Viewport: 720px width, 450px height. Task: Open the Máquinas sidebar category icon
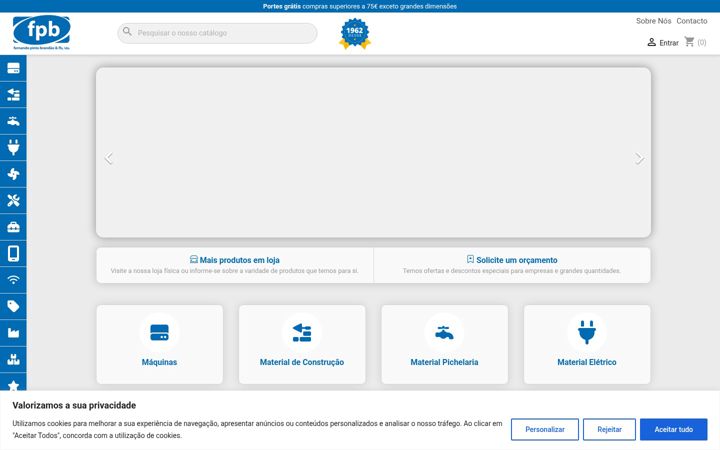(13, 68)
